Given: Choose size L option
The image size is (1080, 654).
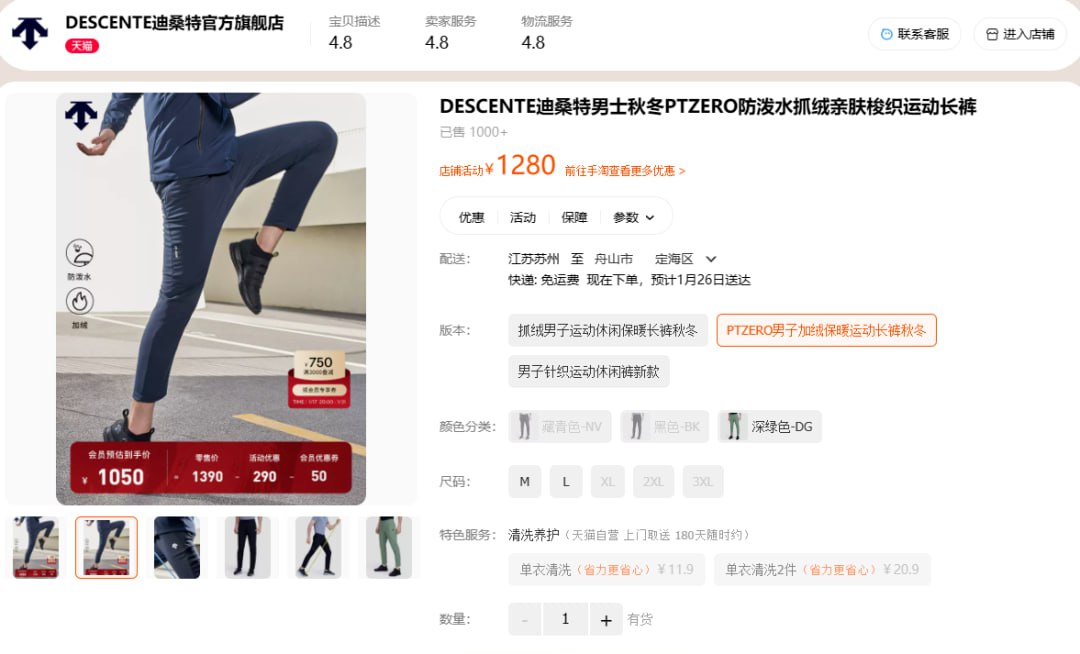Looking at the screenshot, I should coord(566,482).
